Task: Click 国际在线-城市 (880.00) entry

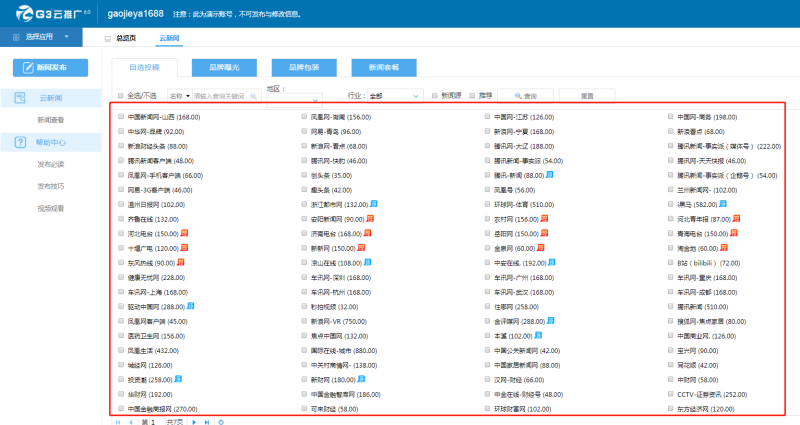Action: click(344, 351)
